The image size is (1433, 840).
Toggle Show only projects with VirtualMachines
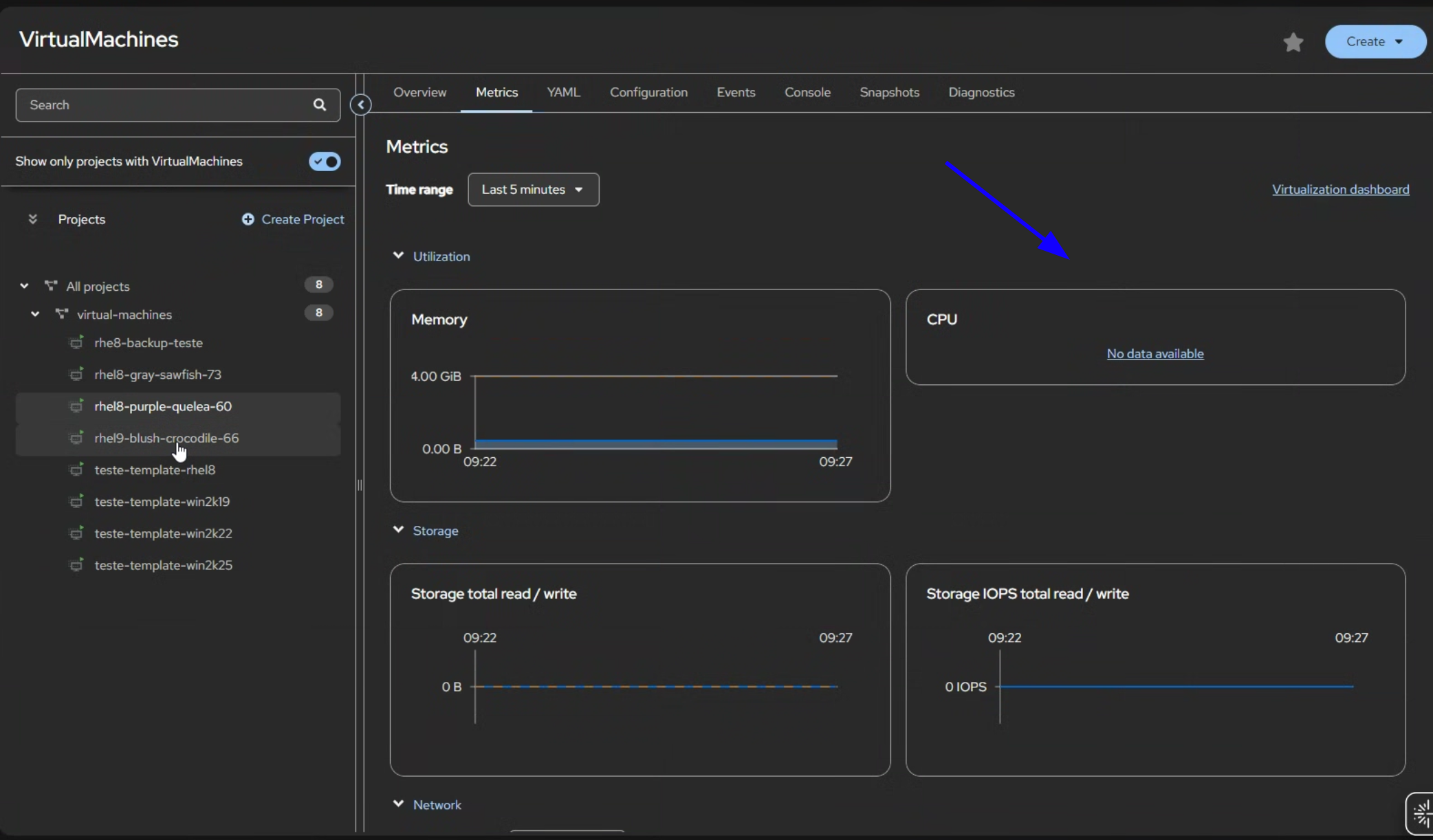click(x=325, y=162)
